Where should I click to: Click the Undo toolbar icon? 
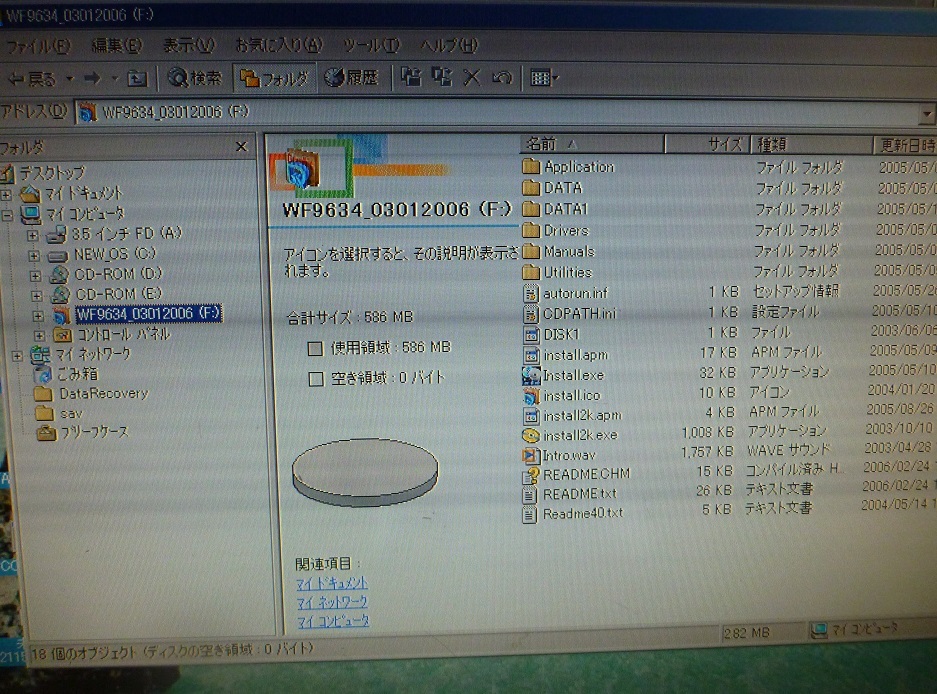[x=503, y=78]
